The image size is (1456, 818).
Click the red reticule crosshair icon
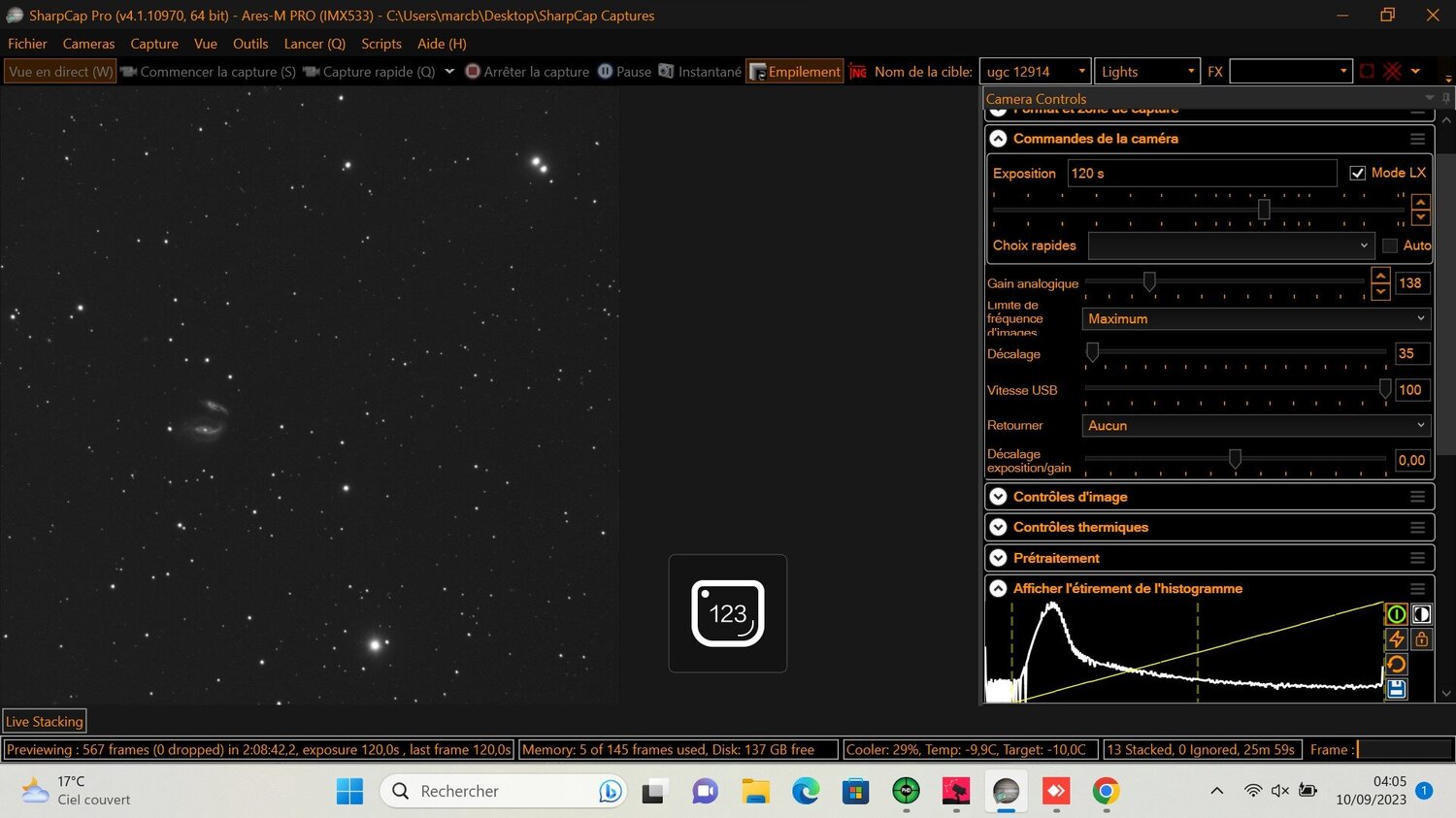pyautogui.click(x=1393, y=72)
